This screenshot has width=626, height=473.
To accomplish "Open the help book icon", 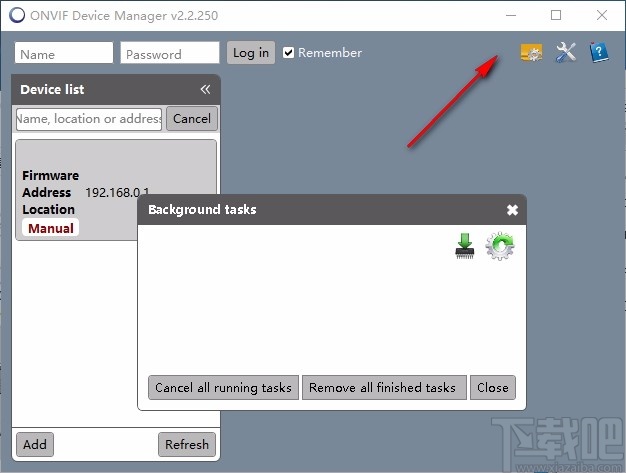I will (599, 52).
